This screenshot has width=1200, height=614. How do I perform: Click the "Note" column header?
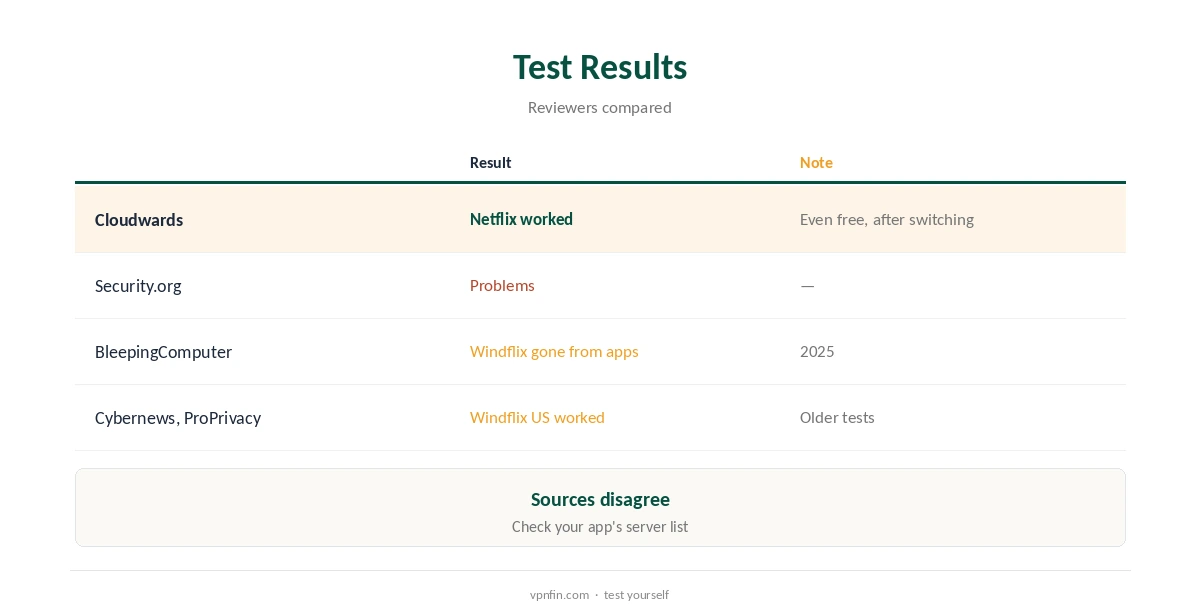tap(816, 162)
